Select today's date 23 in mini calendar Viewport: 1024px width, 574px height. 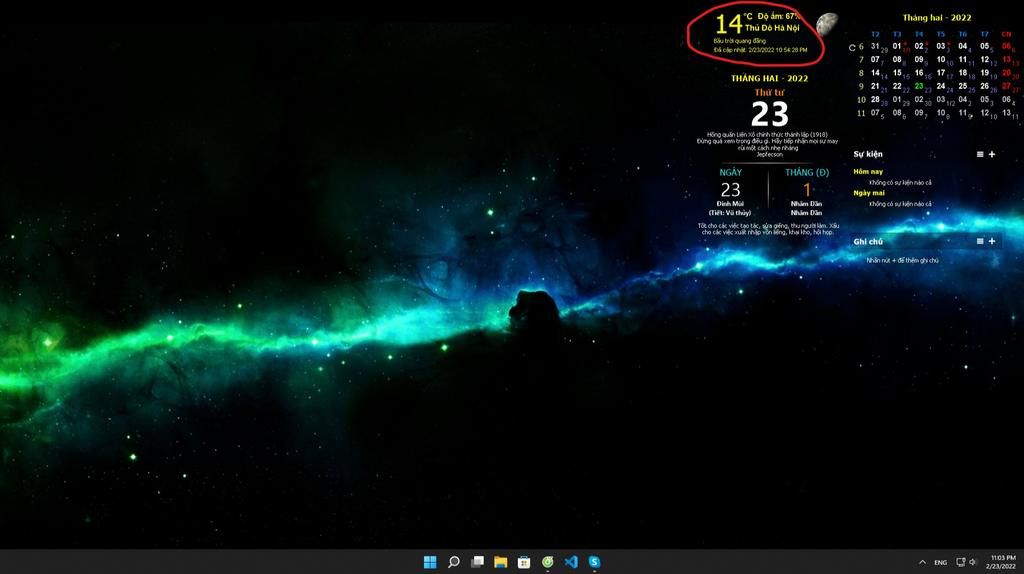point(919,86)
